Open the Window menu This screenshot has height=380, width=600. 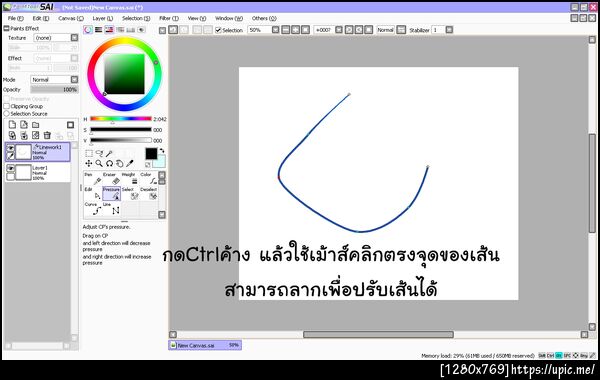[229, 18]
